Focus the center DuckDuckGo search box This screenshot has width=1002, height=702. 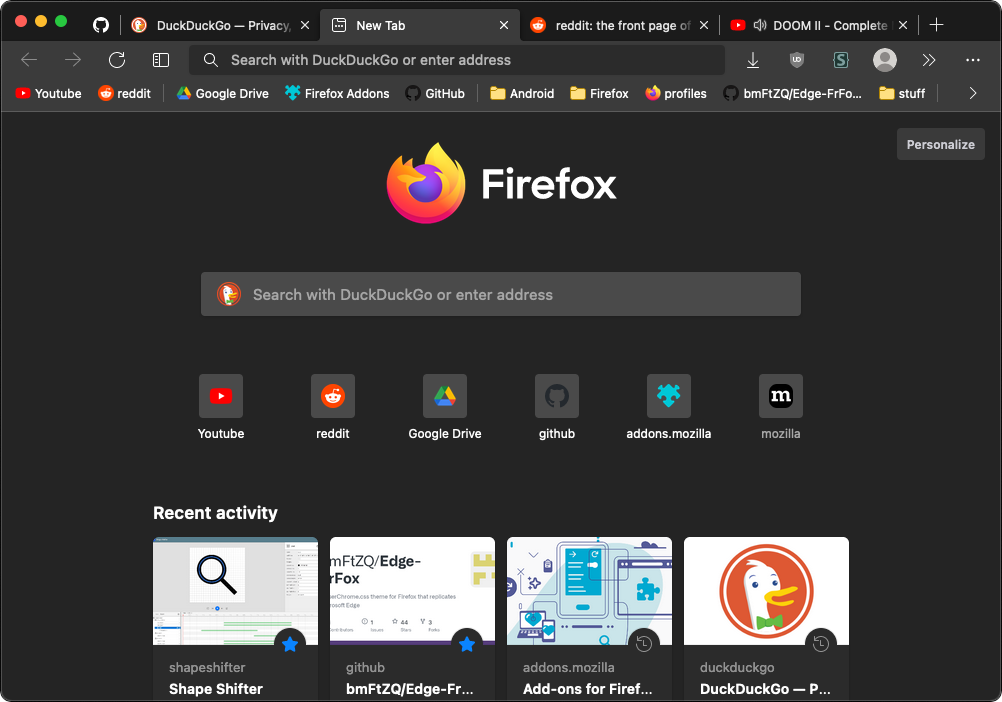501,294
